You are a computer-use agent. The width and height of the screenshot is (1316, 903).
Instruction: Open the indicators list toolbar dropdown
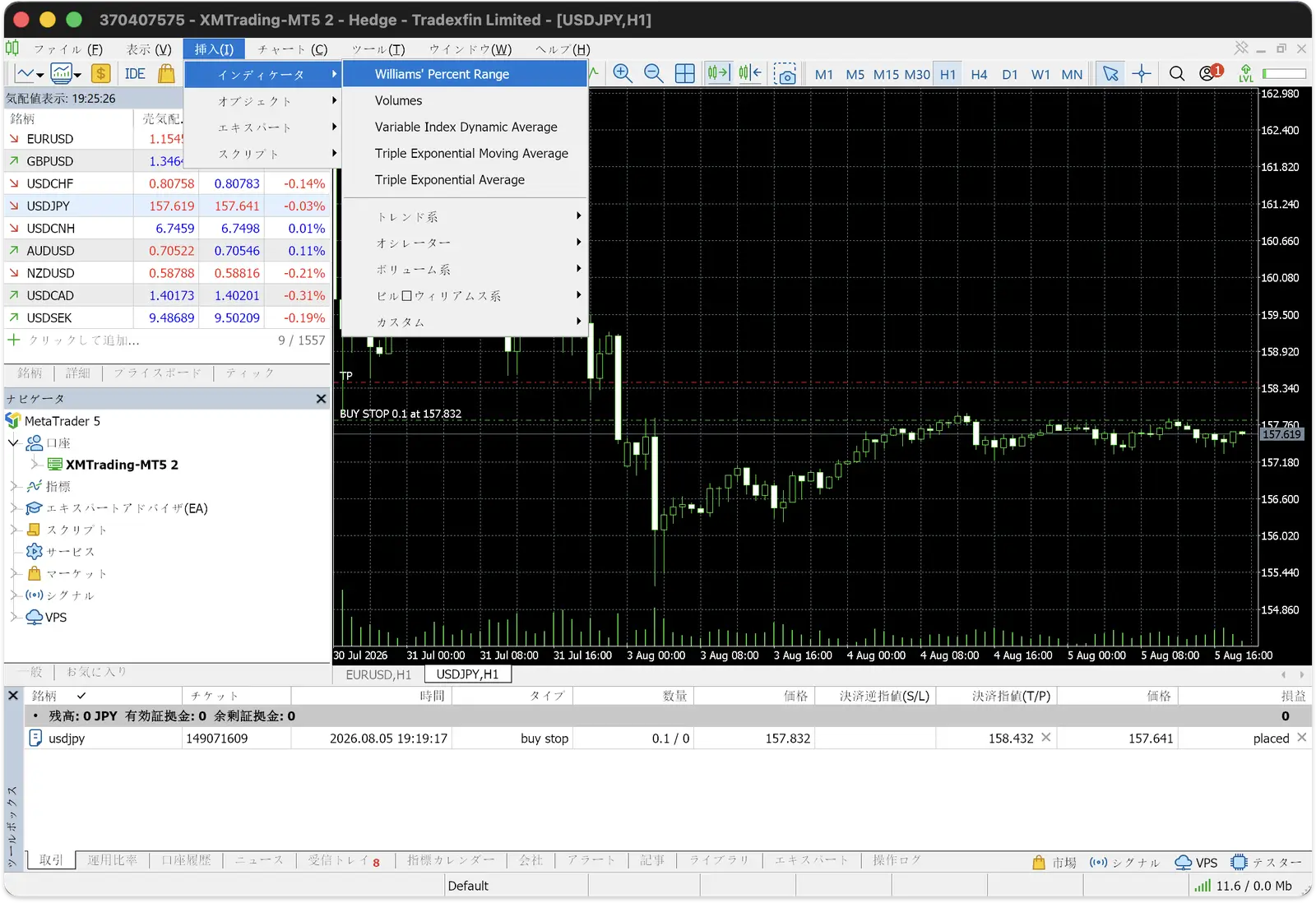[66, 74]
